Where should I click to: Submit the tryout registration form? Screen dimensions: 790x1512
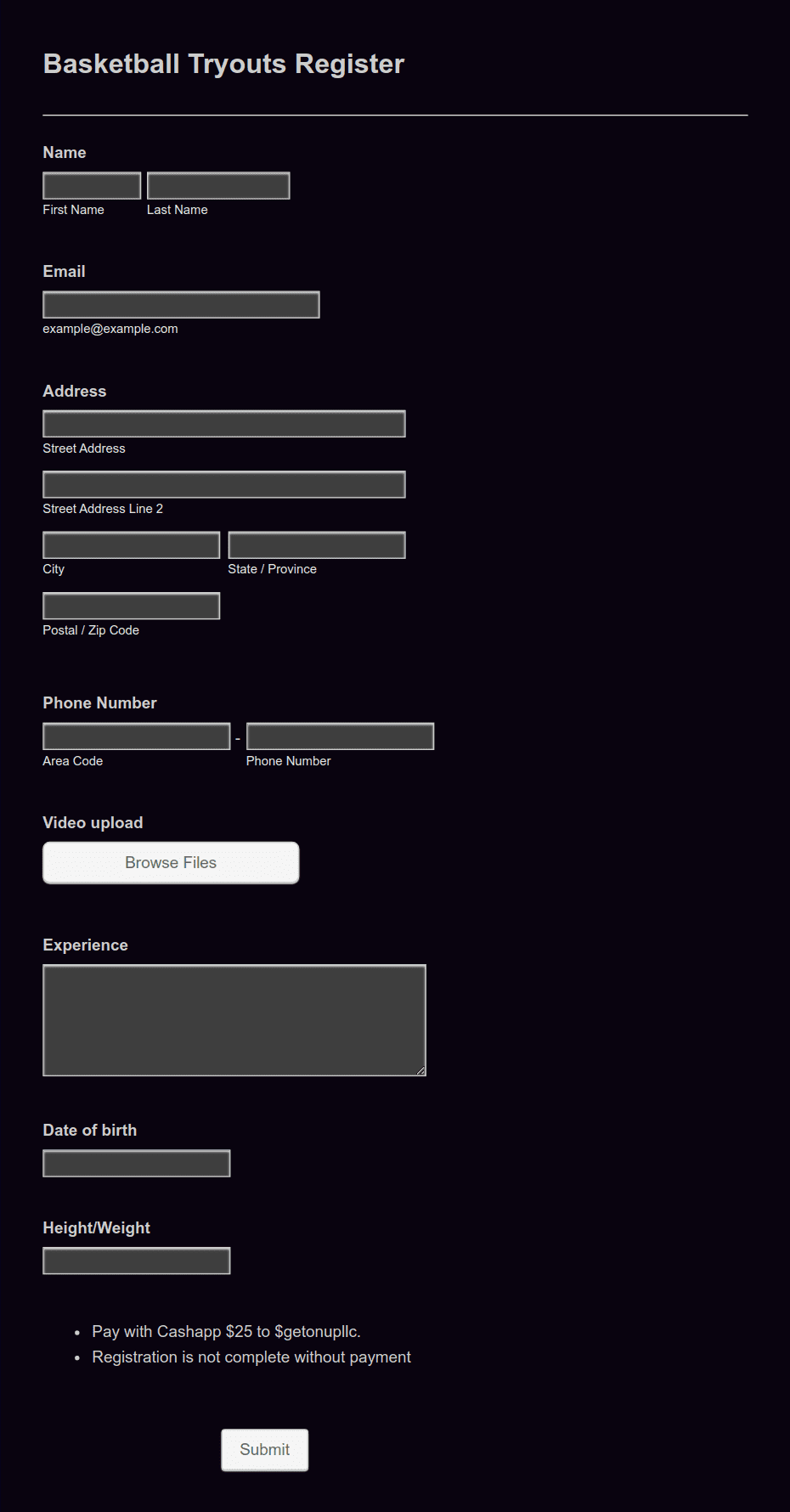265,1450
